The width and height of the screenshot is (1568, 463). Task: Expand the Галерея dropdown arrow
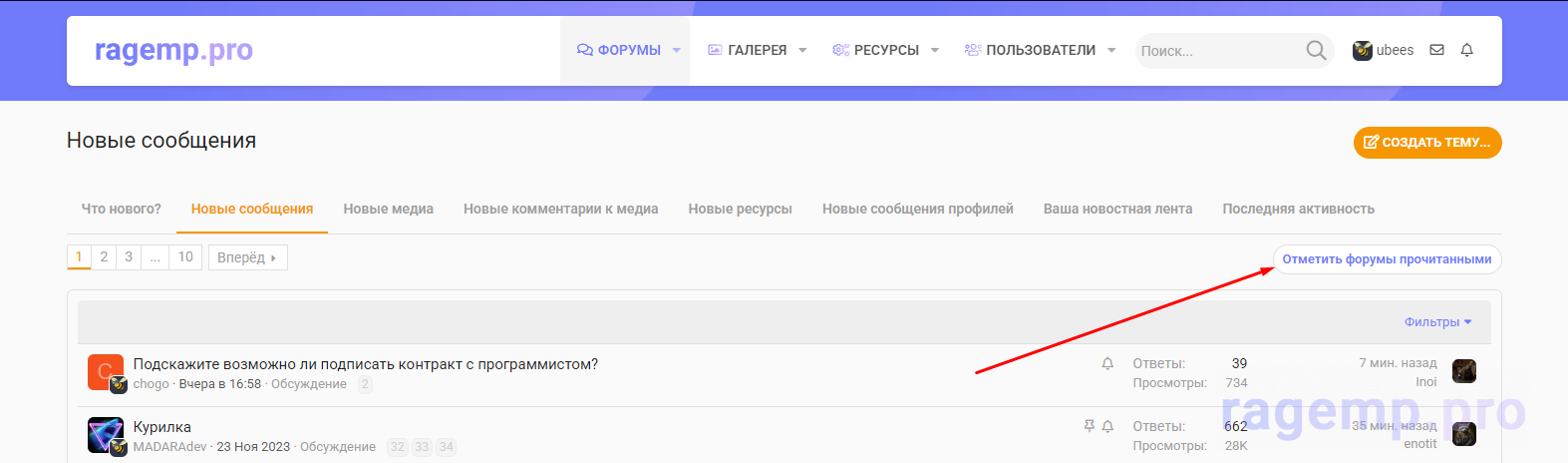pos(802,51)
